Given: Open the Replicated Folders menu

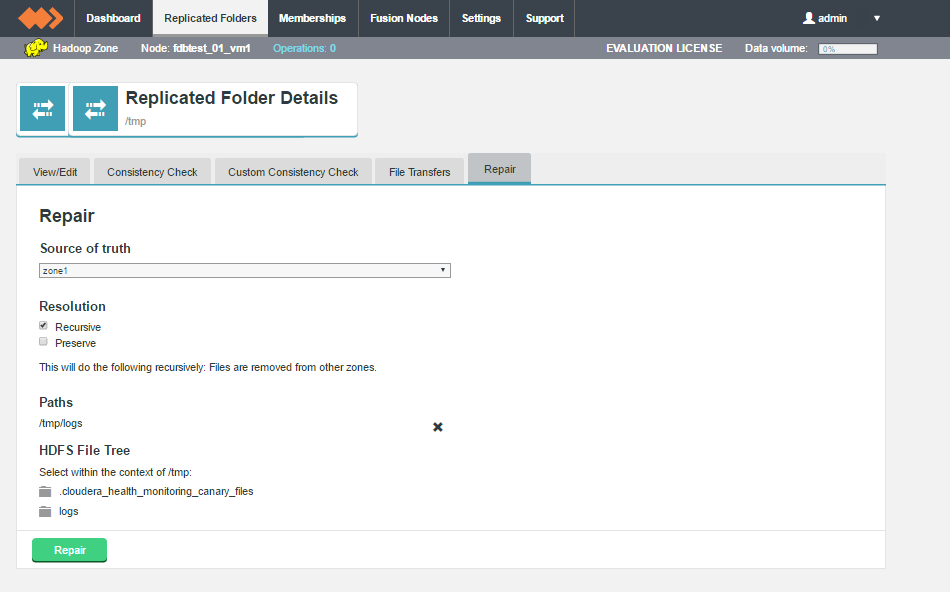Looking at the screenshot, I should (x=210, y=18).
